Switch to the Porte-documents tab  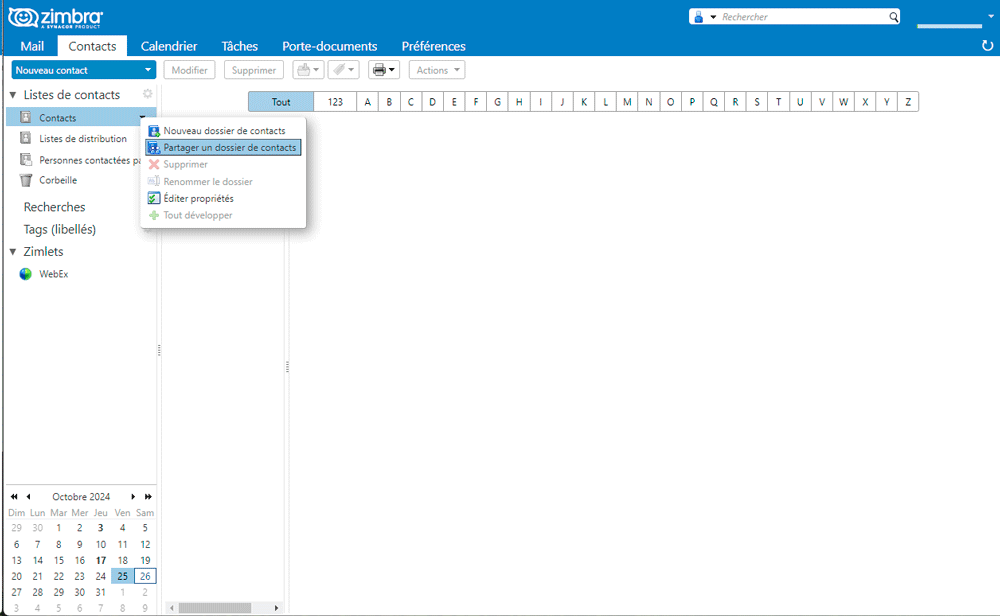click(x=330, y=46)
